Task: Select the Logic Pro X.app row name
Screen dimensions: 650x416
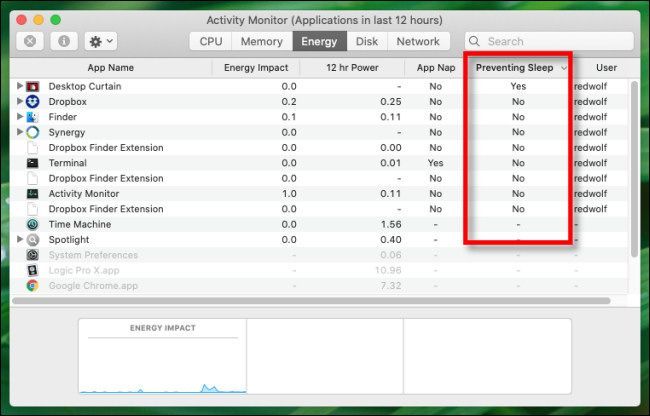Action: coord(84,270)
